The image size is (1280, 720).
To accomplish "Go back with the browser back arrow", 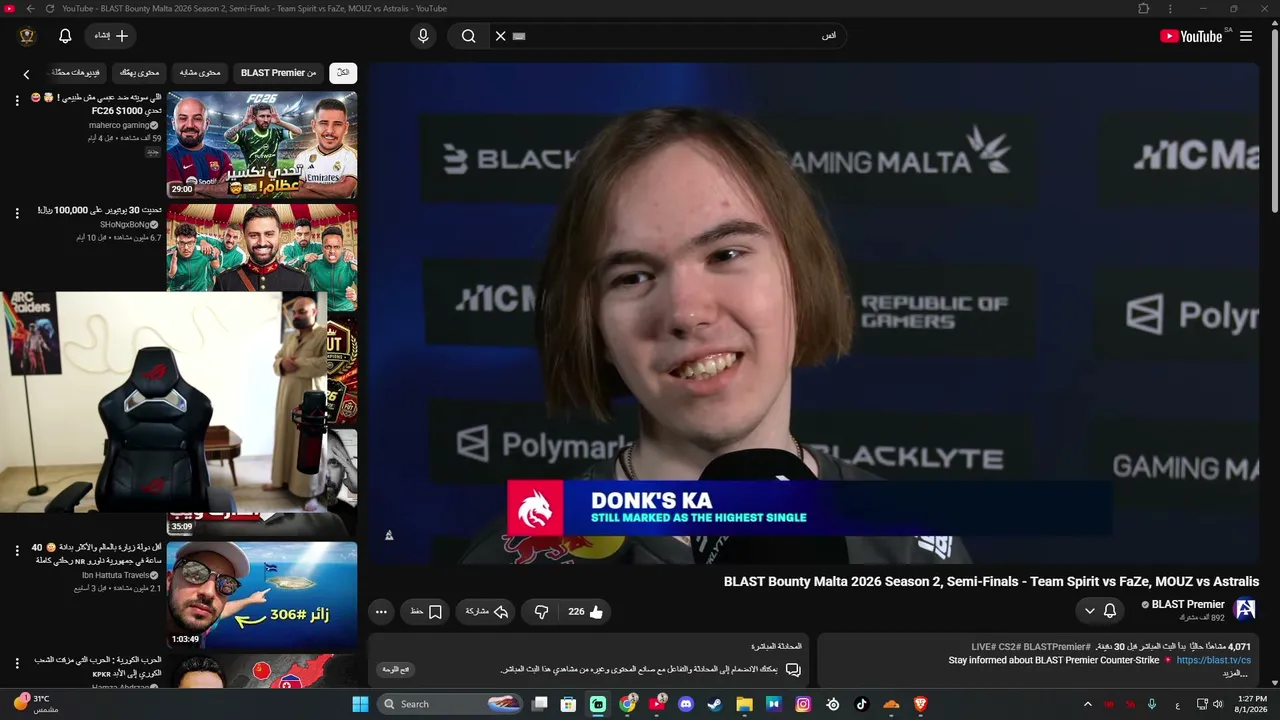I will [30, 9].
